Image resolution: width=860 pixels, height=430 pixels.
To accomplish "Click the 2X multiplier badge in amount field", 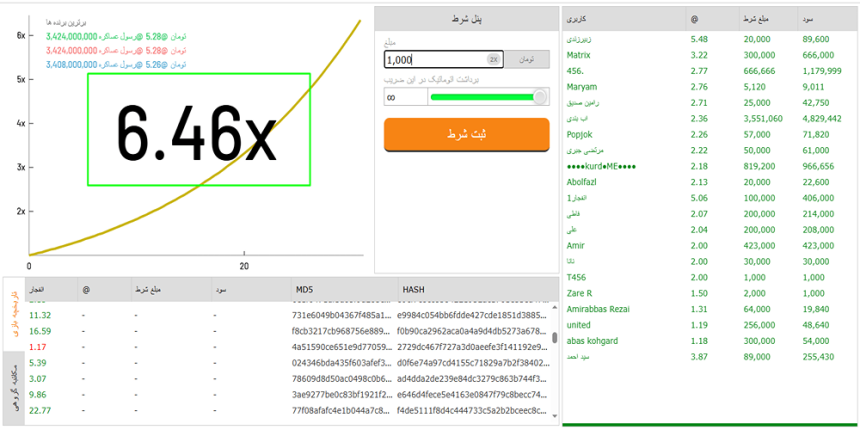I will [x=493, y=60].
